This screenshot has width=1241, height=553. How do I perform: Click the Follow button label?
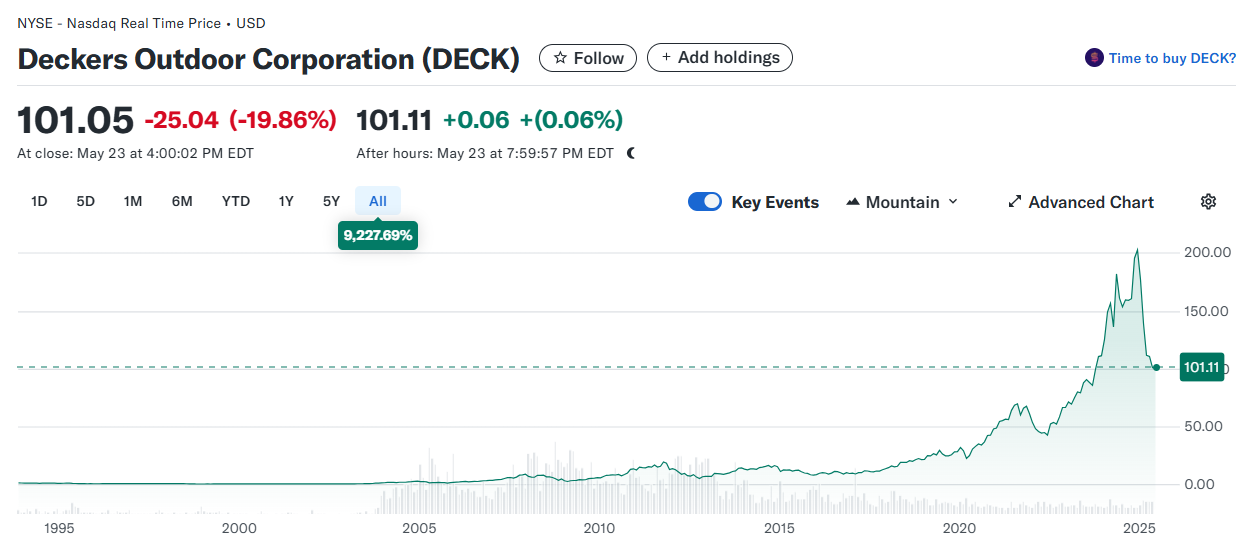[599, 58]
